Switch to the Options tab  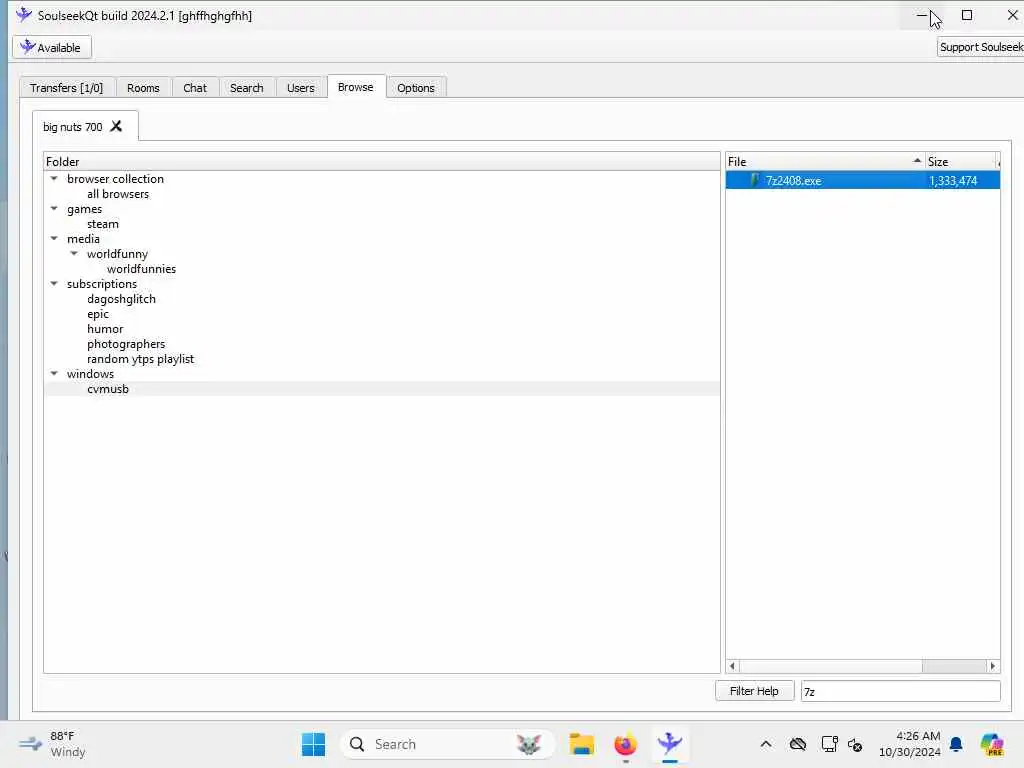coord(415,88)
